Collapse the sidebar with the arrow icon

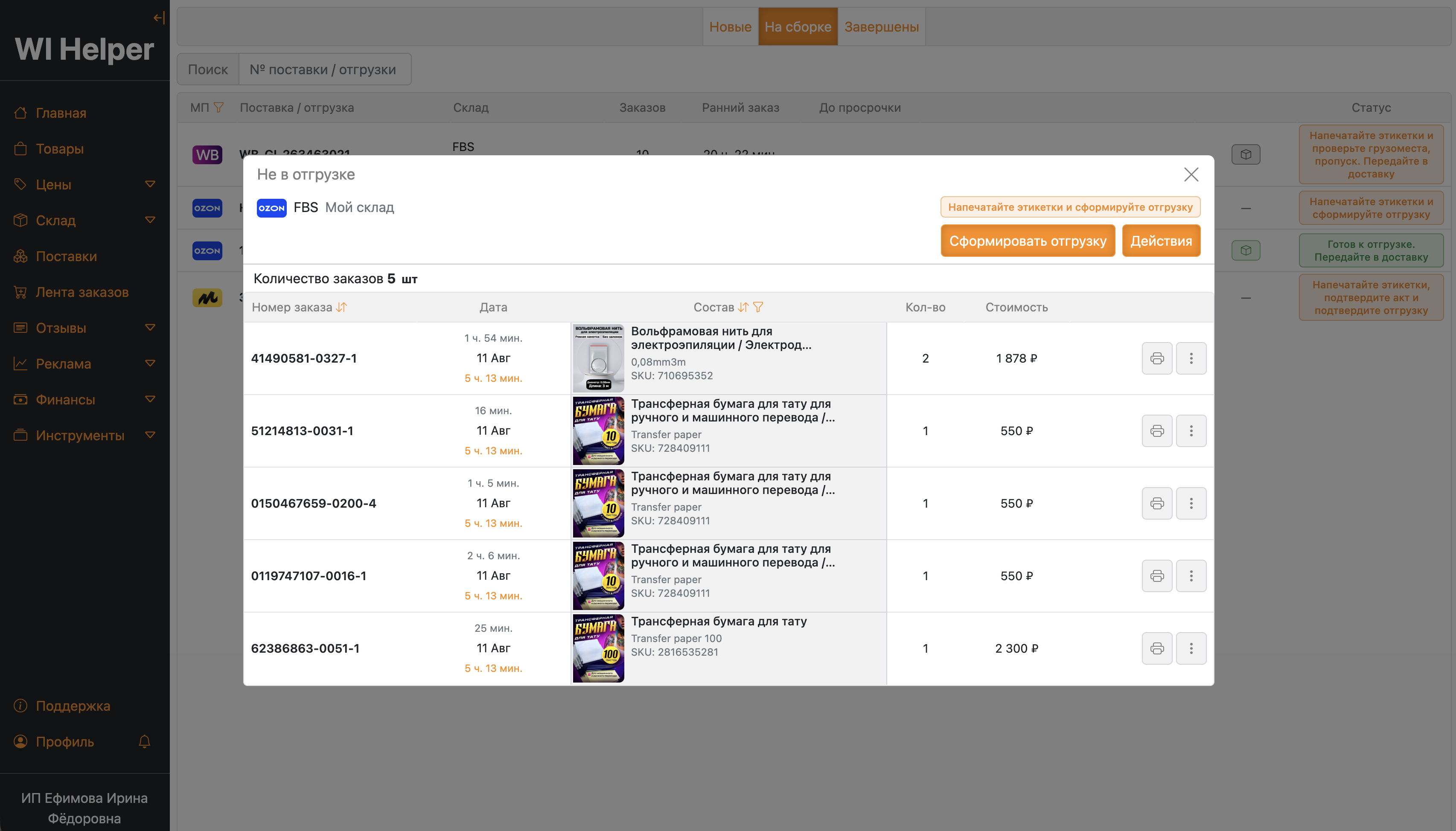pyautogui.click(x=159, y=18)
